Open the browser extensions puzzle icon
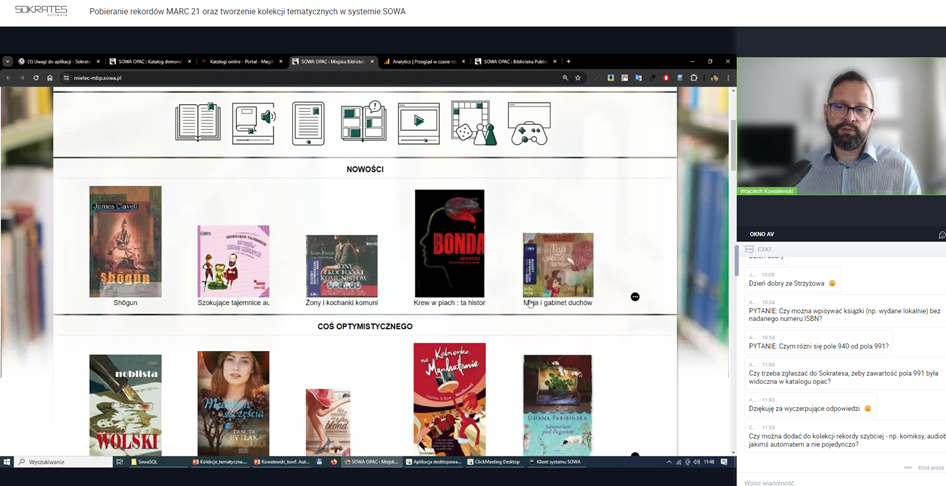The image size is (946, 486). coord(694,78)
